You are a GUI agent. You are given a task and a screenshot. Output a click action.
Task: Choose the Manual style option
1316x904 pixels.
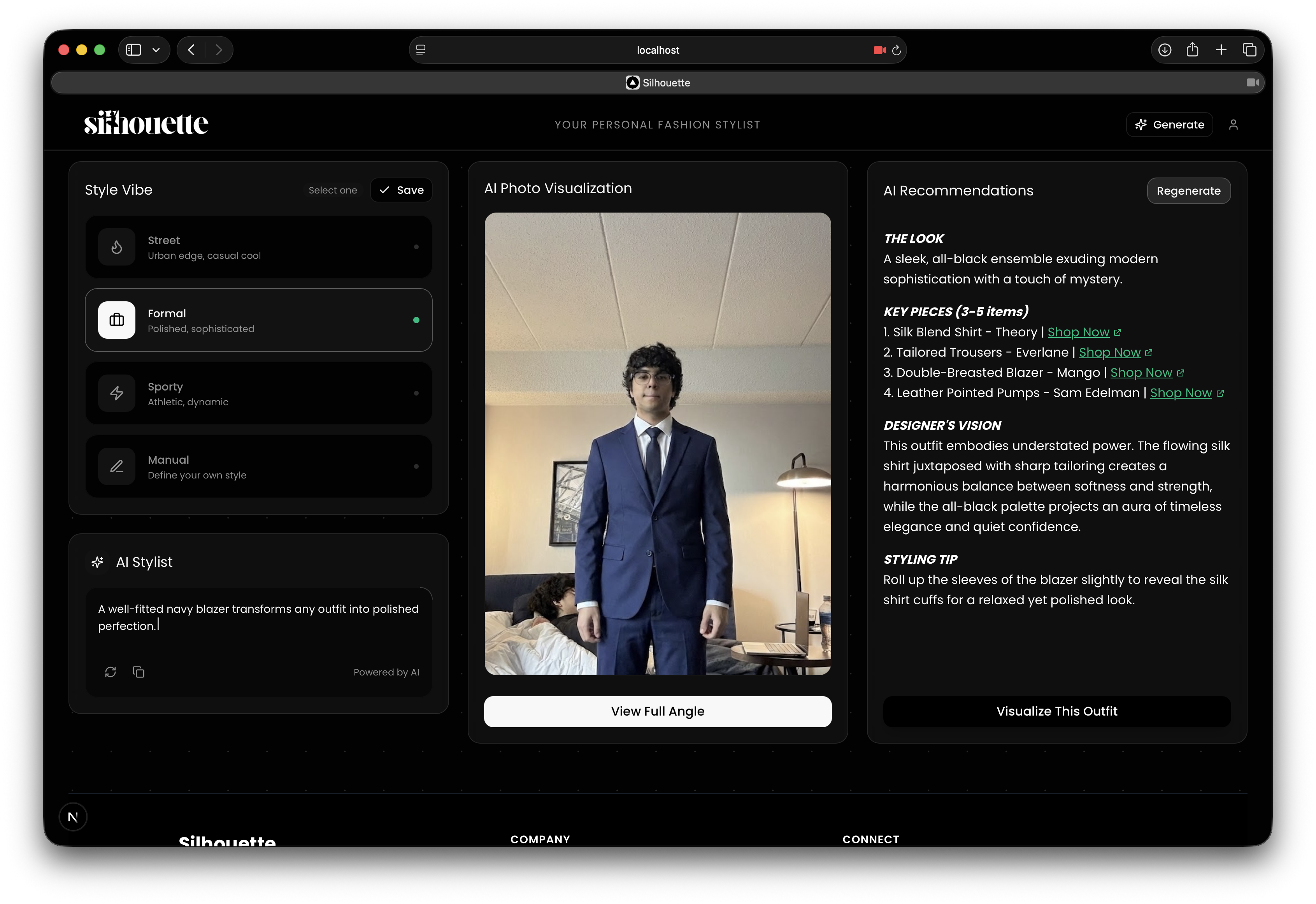pos(258,466)
